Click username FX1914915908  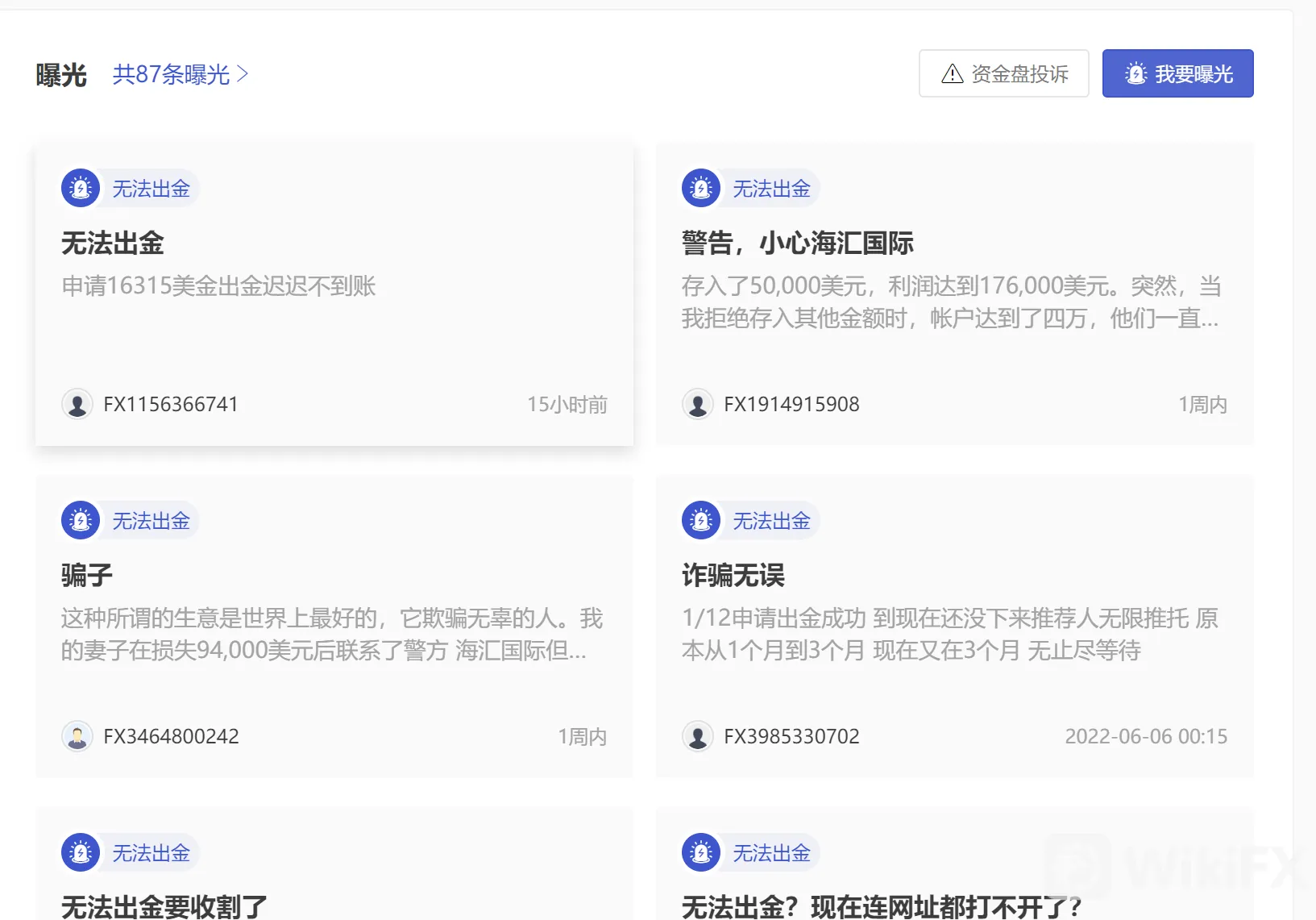(791, 404)
